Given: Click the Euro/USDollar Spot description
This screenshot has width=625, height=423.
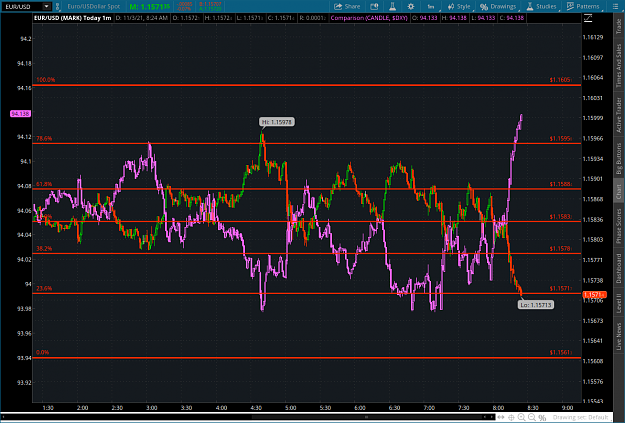Looking at the screenshot, I should click(x=94, y=6).
